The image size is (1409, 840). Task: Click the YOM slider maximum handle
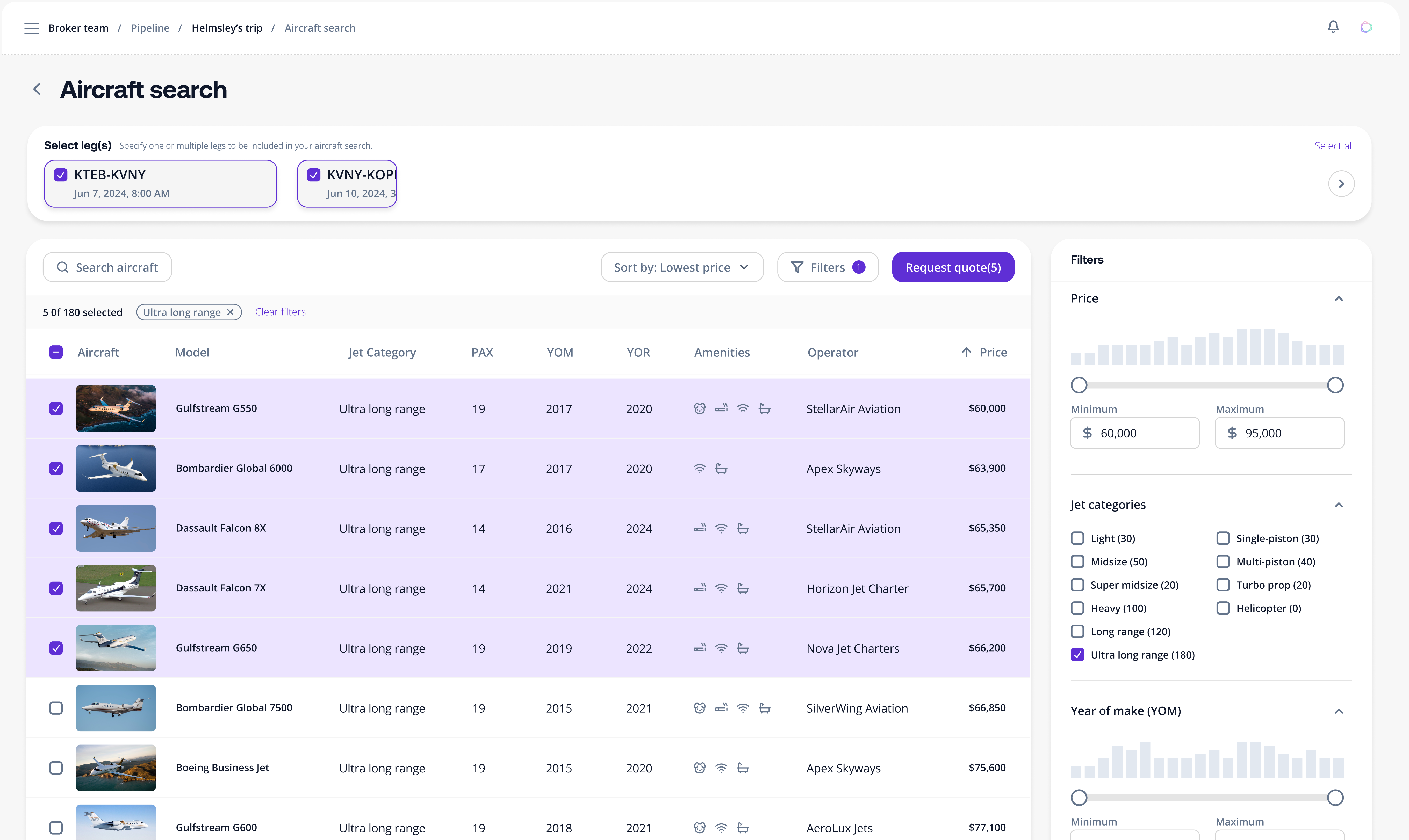[1335, 798]
